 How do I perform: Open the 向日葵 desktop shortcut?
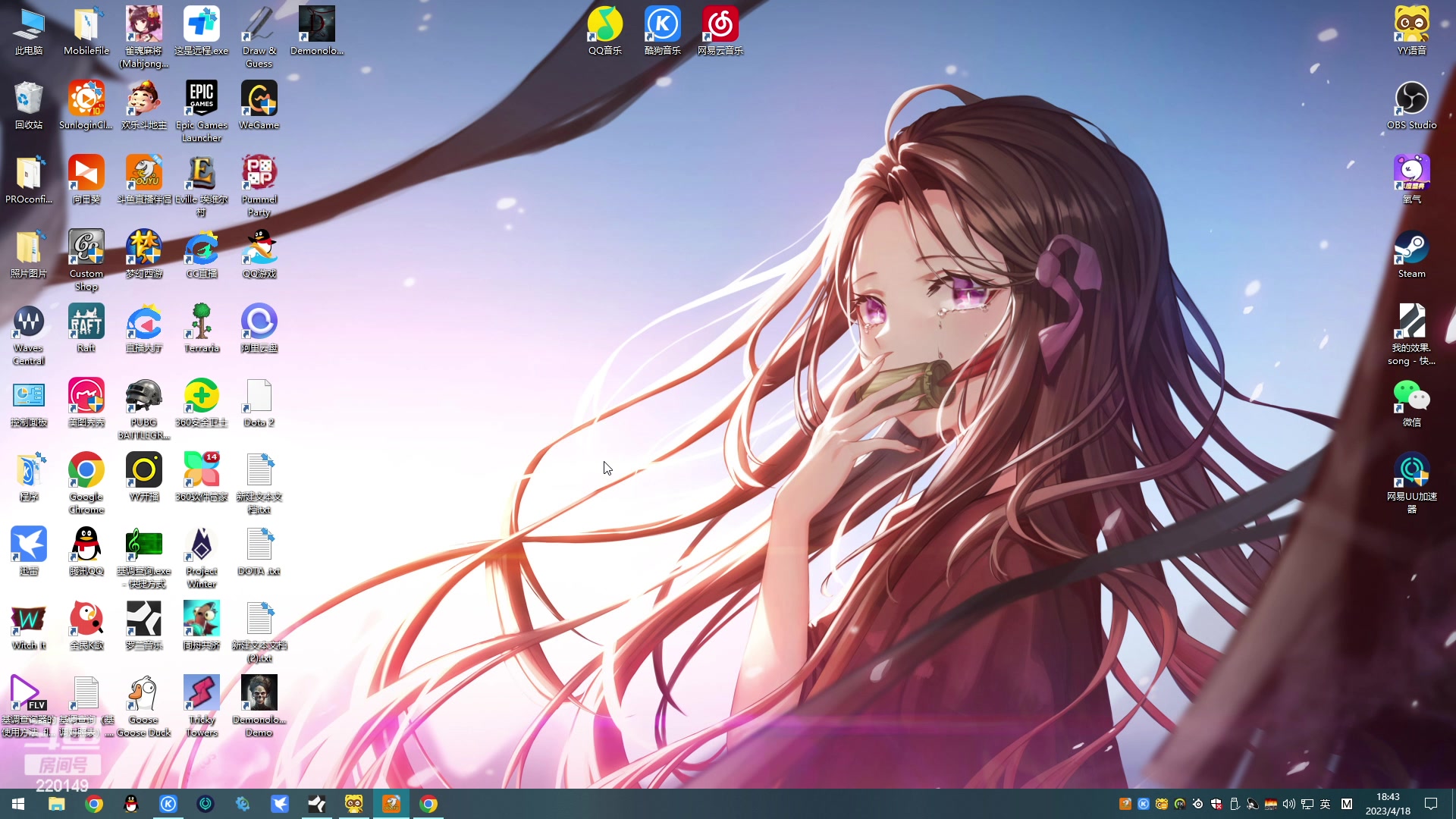86,180
